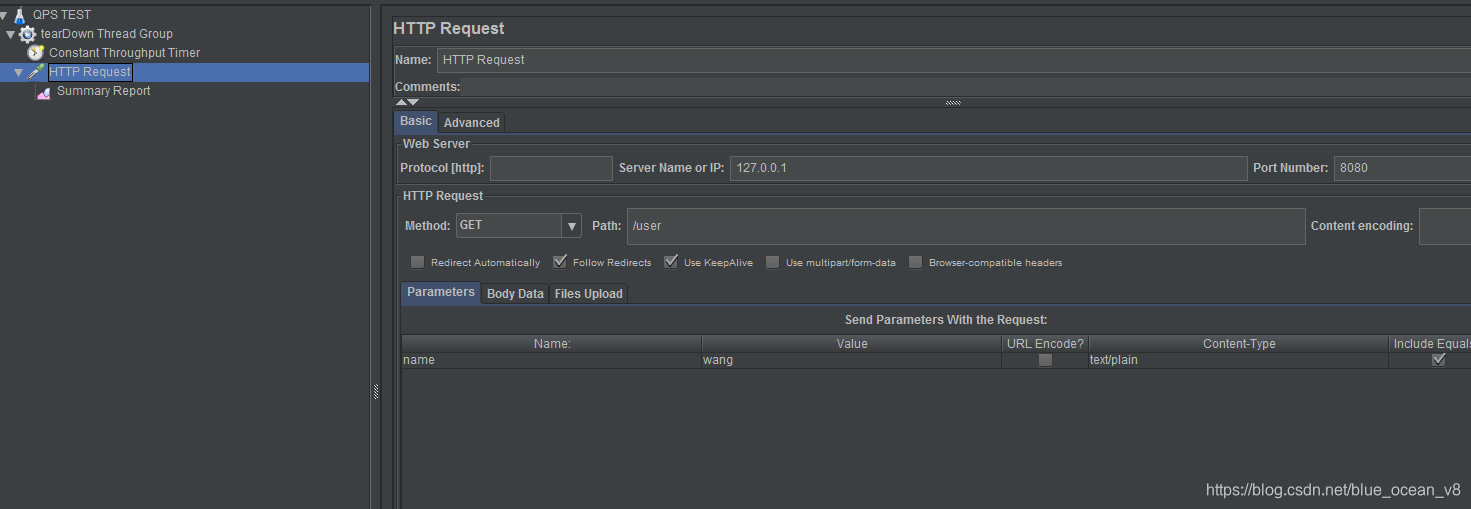Click the Content-Type column header
Viewport: 1471px width, 509px height.
[1239, 344]
